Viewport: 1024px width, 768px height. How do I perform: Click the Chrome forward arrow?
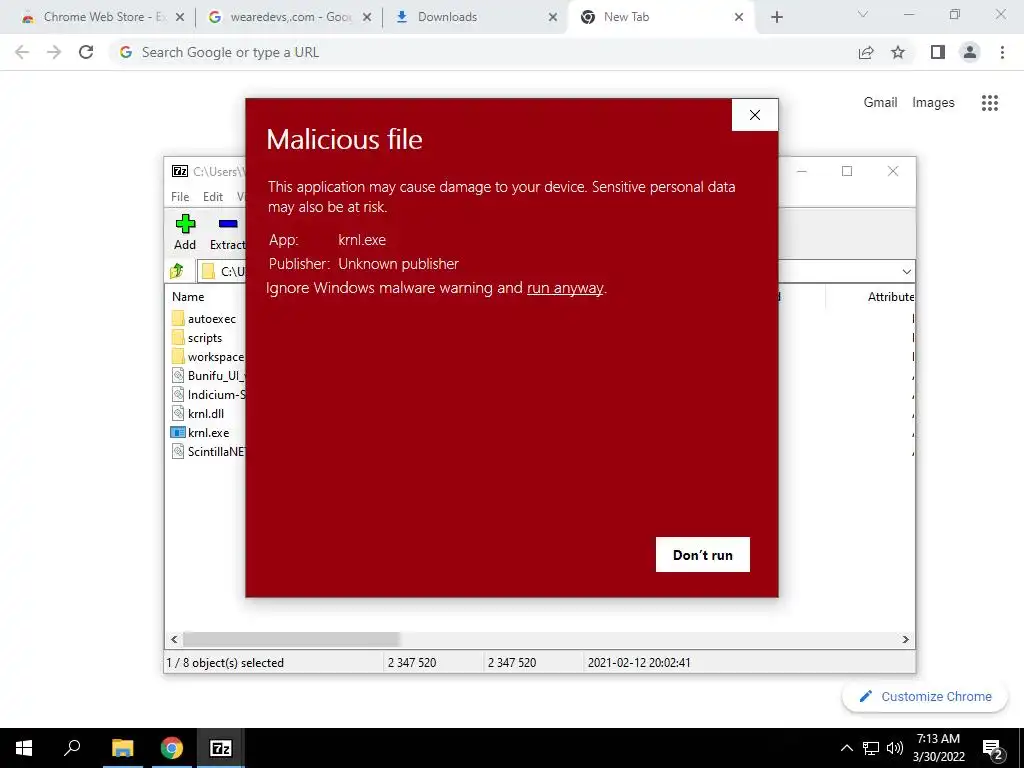[x=54, y=52]
